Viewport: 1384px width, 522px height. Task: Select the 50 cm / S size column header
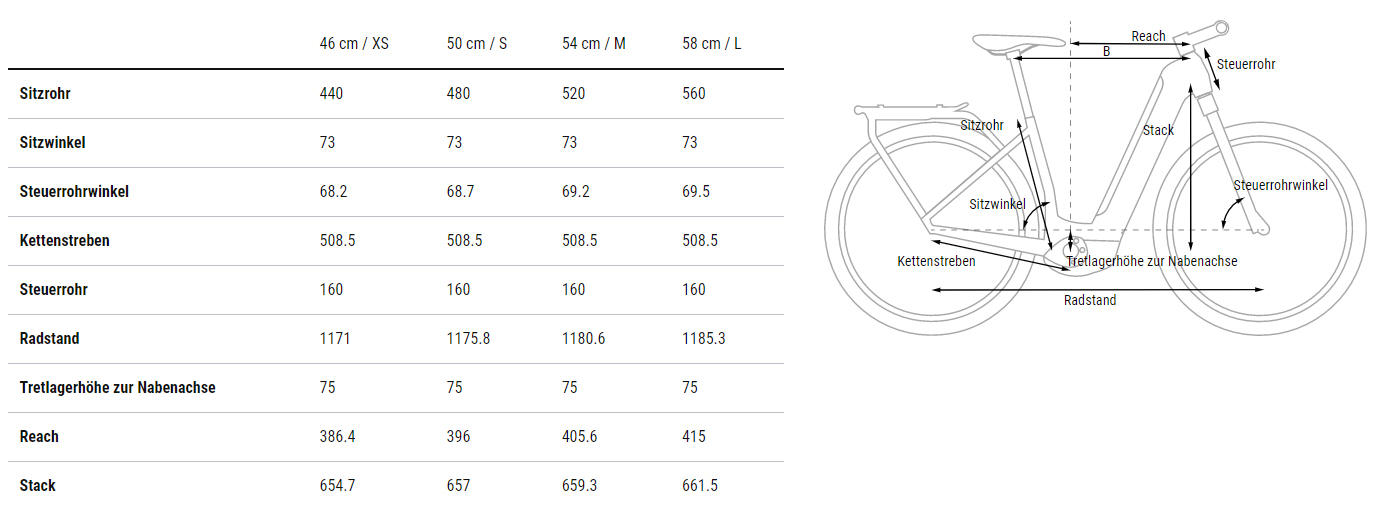pyautogui.click(x=477, y=44)
